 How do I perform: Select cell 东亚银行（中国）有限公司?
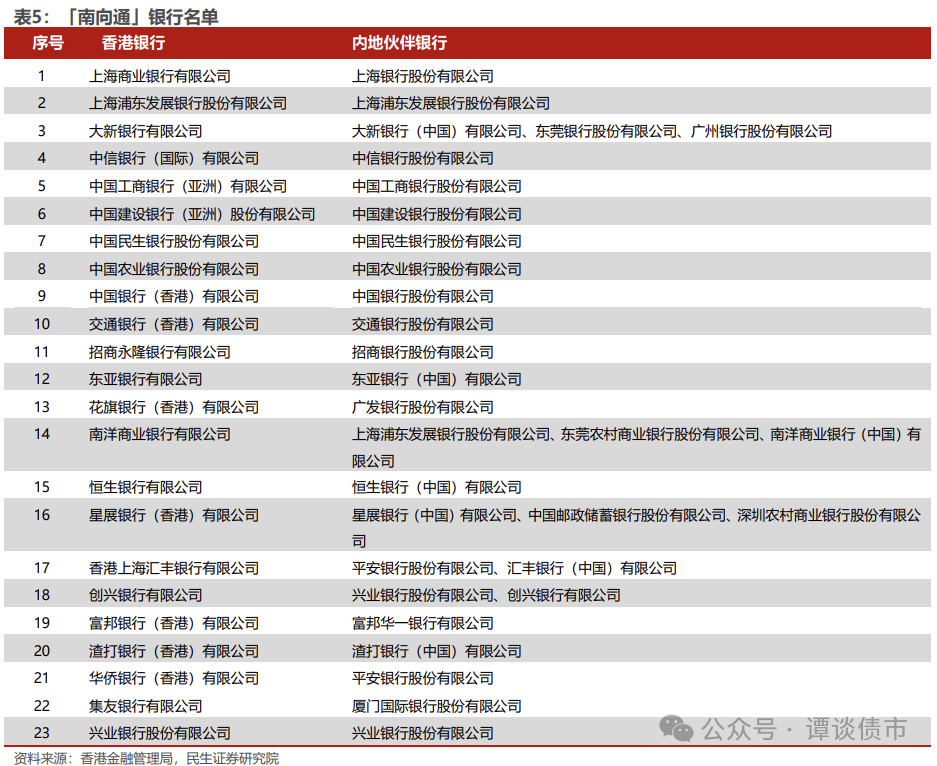tap(437, 379)
